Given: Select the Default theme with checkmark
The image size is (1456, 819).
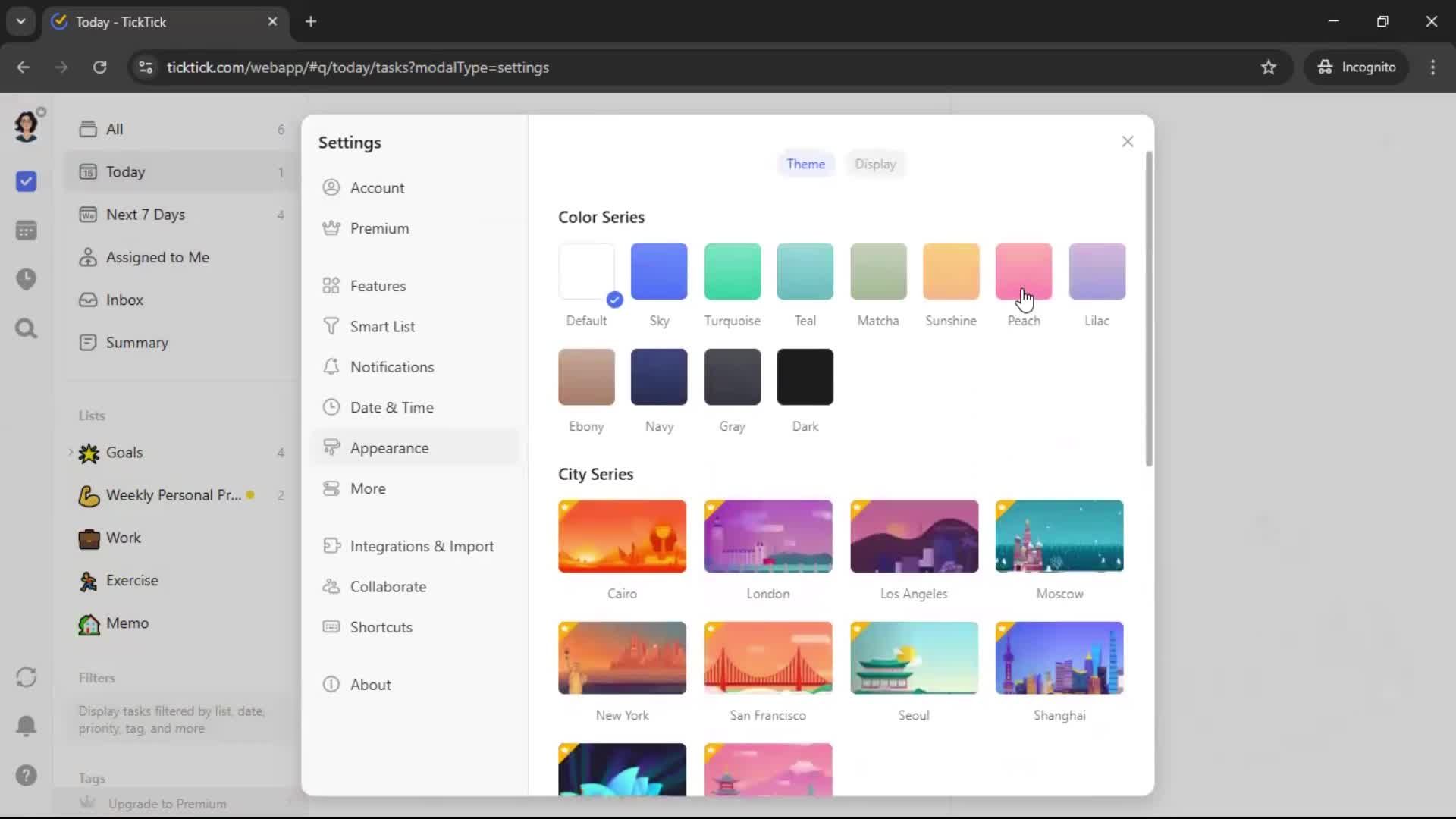Looking at the screenshot, I should click(586, 271).
